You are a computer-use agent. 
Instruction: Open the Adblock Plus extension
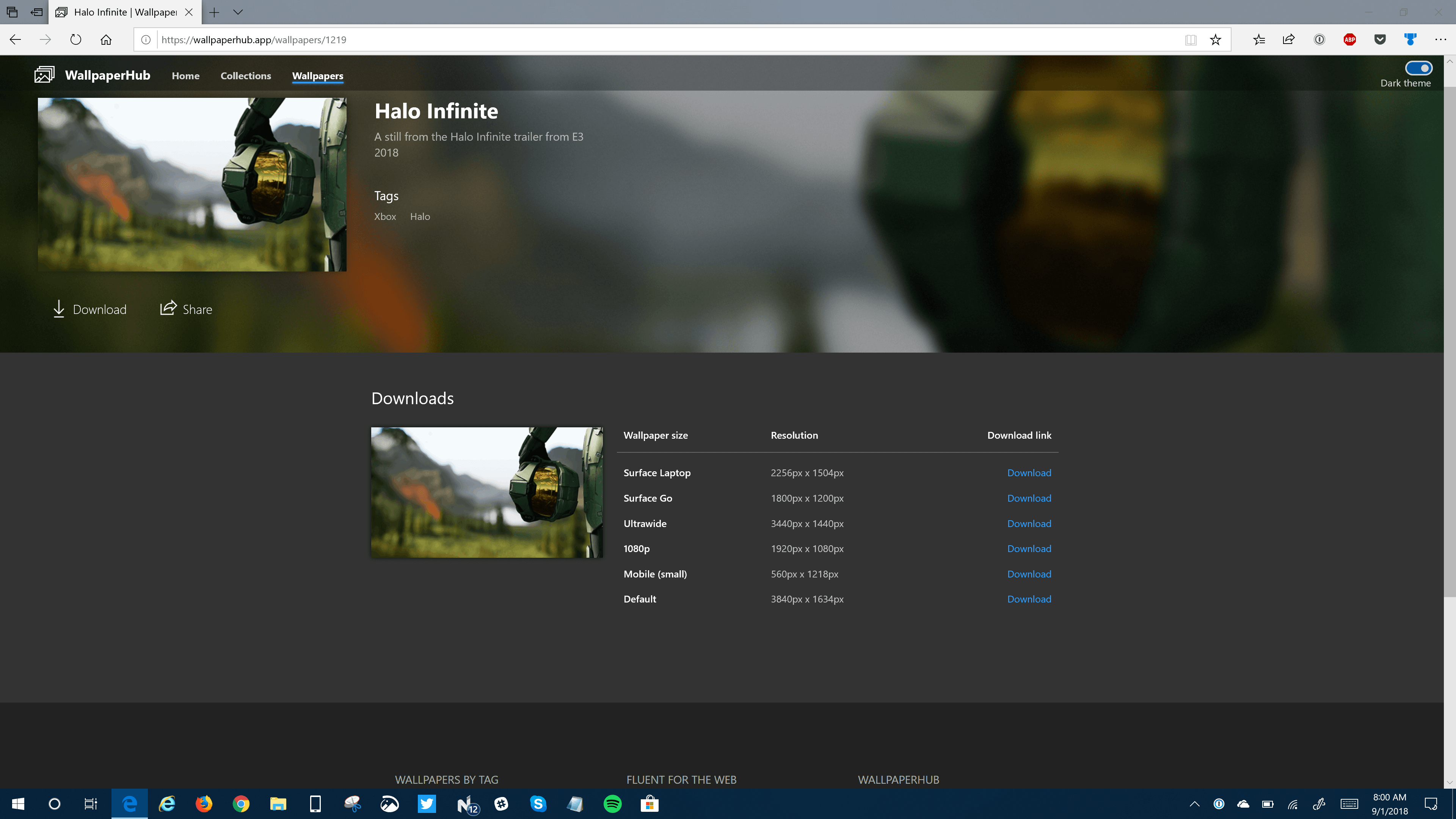click(x=1350, y=39)
